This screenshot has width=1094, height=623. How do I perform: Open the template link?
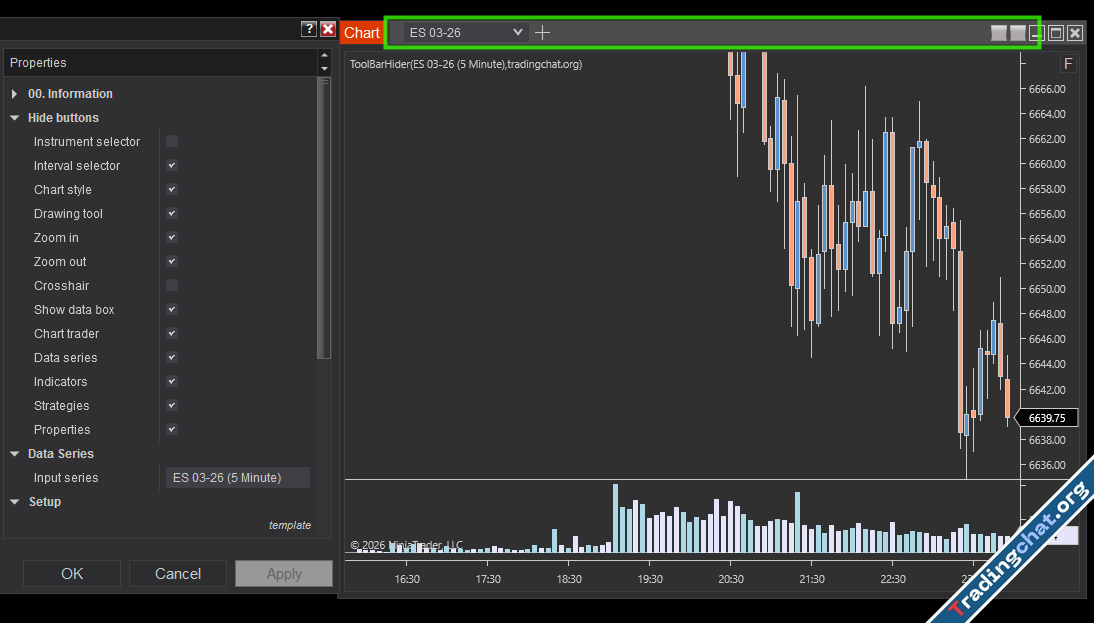point(289,525)
